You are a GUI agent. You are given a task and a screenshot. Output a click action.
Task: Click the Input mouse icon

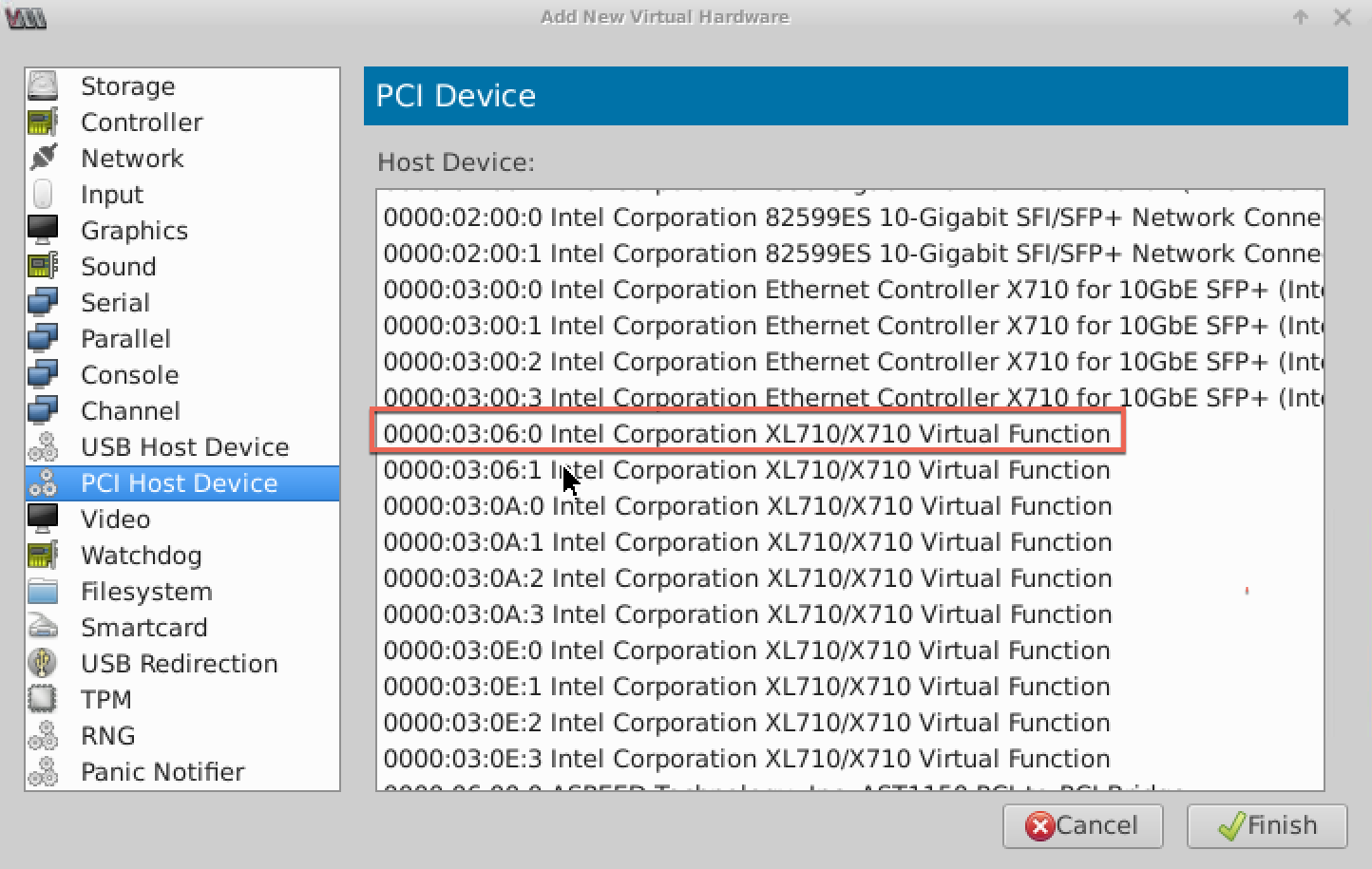point(43,194)
